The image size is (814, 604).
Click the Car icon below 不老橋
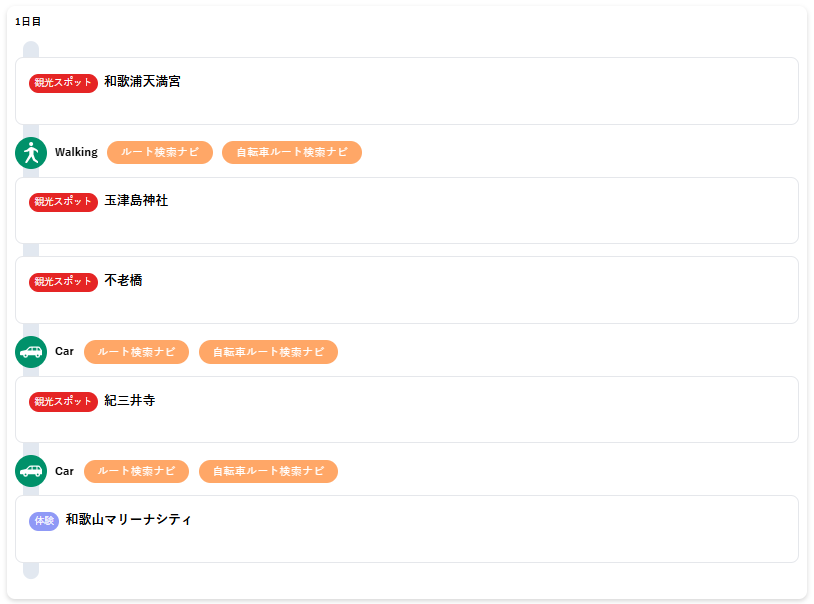[31, 352]
